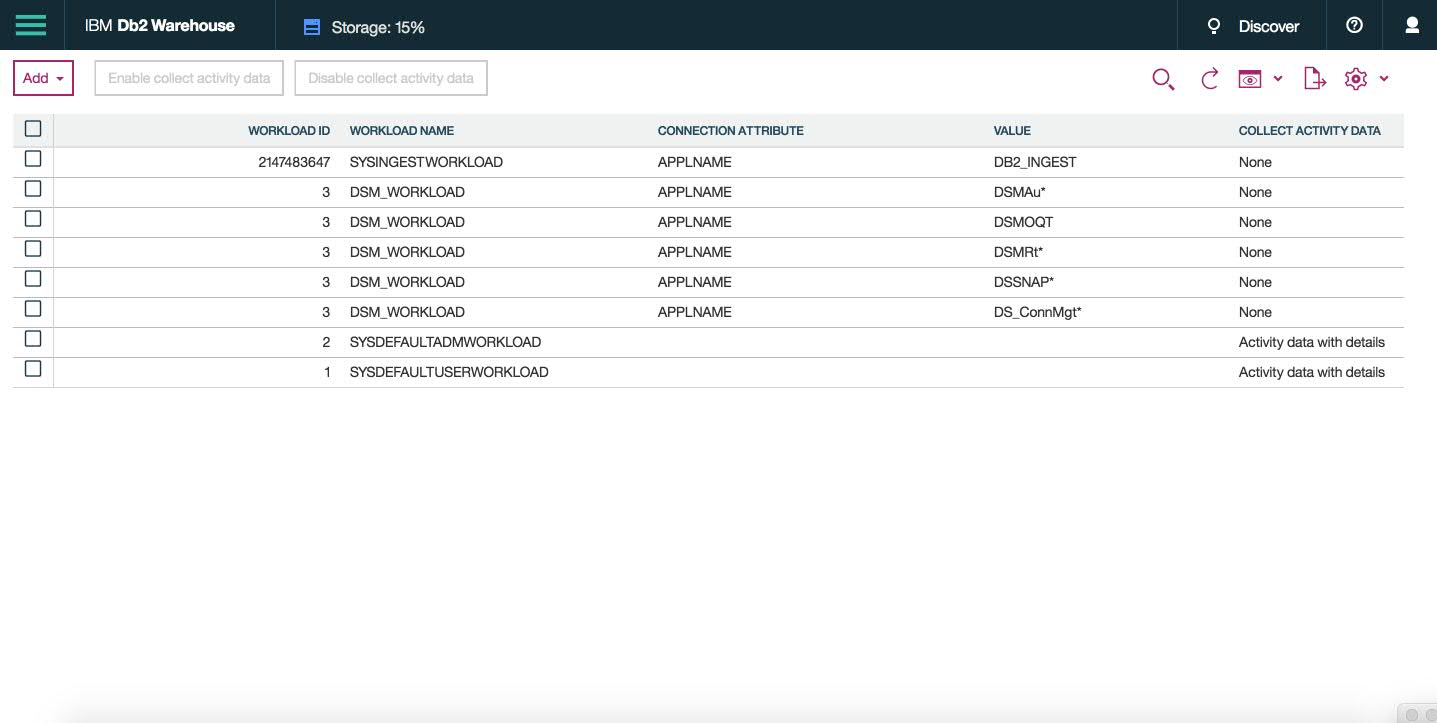1437x723 pixels.
Task: Open the Add dropdown button
Action: [43, 78]
